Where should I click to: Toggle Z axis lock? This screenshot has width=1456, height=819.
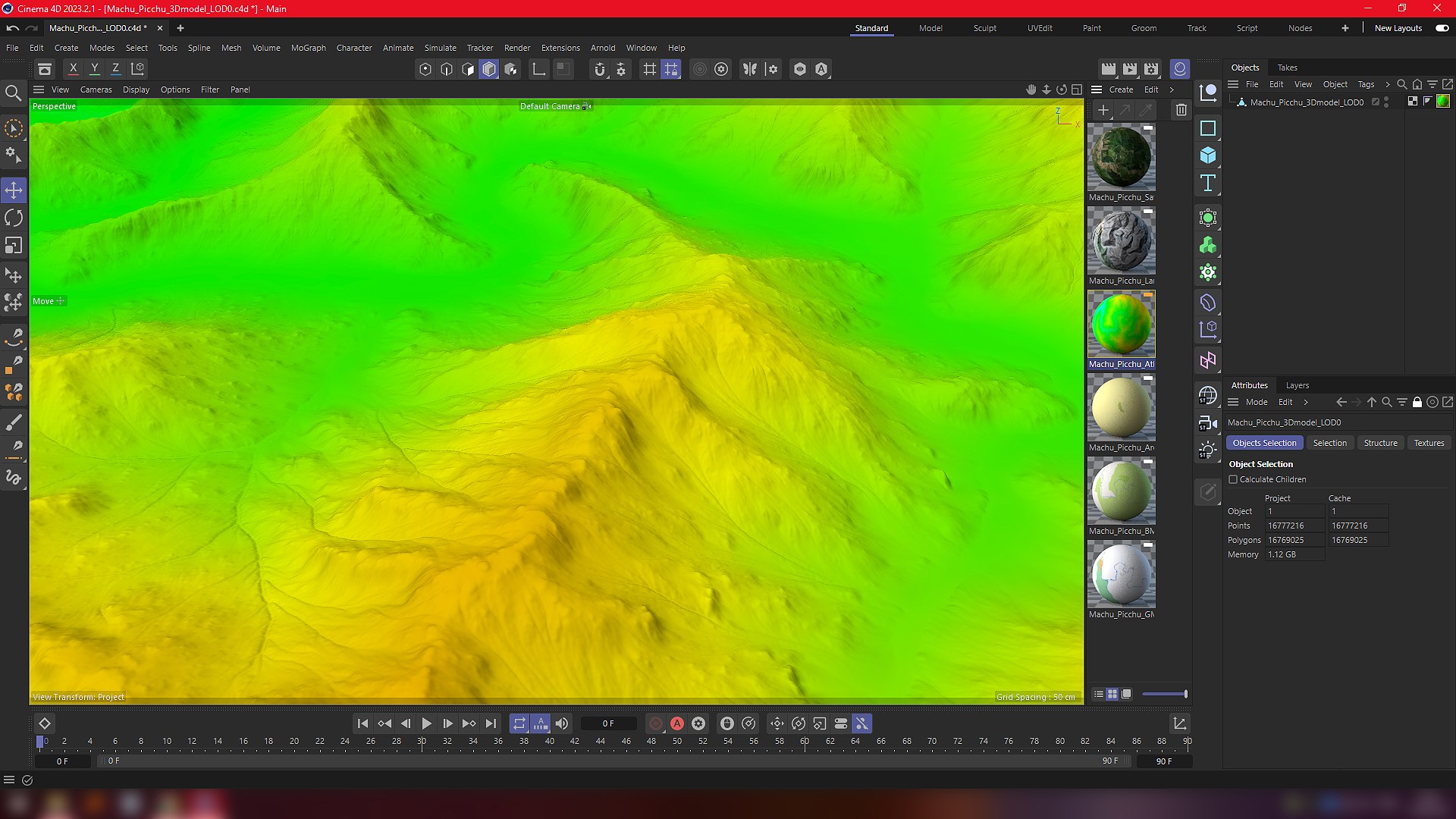115,68
